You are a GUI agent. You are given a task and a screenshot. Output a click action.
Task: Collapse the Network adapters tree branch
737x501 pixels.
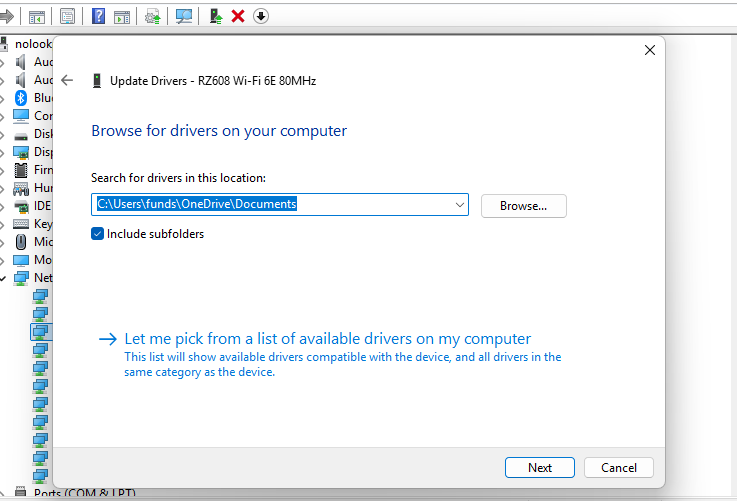tap(3, 278)
